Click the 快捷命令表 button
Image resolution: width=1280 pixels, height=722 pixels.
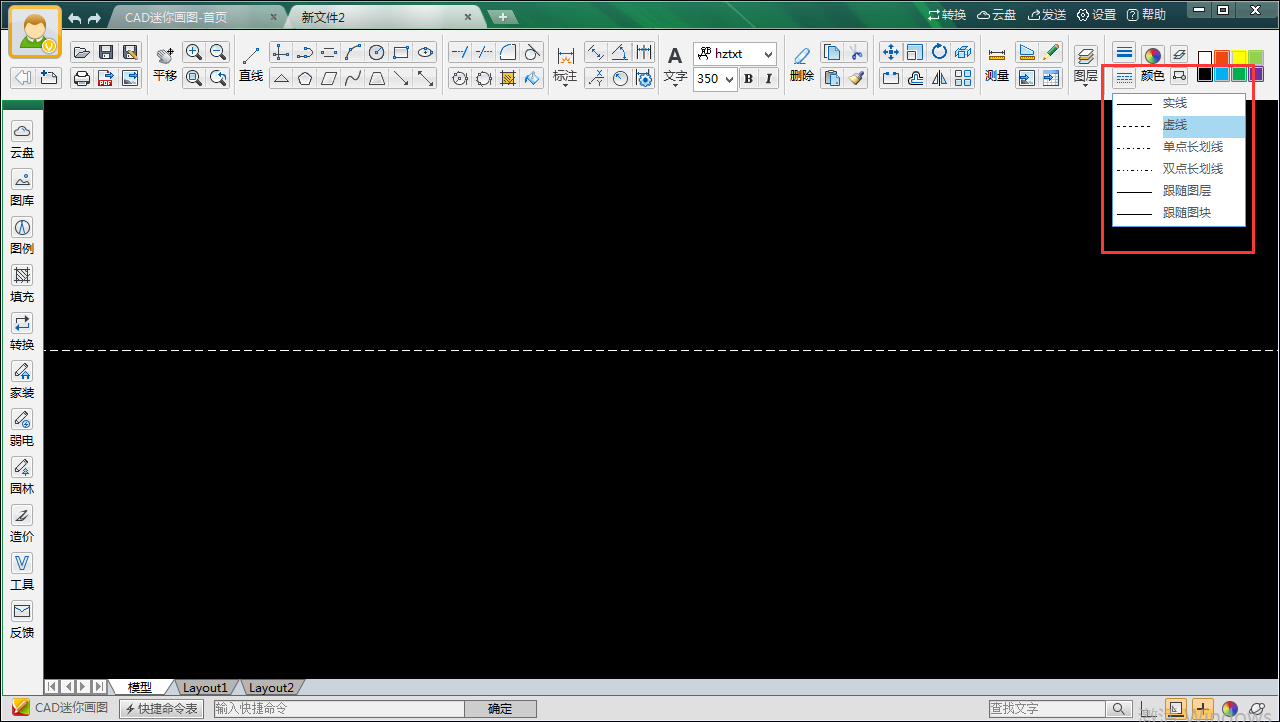162,709
